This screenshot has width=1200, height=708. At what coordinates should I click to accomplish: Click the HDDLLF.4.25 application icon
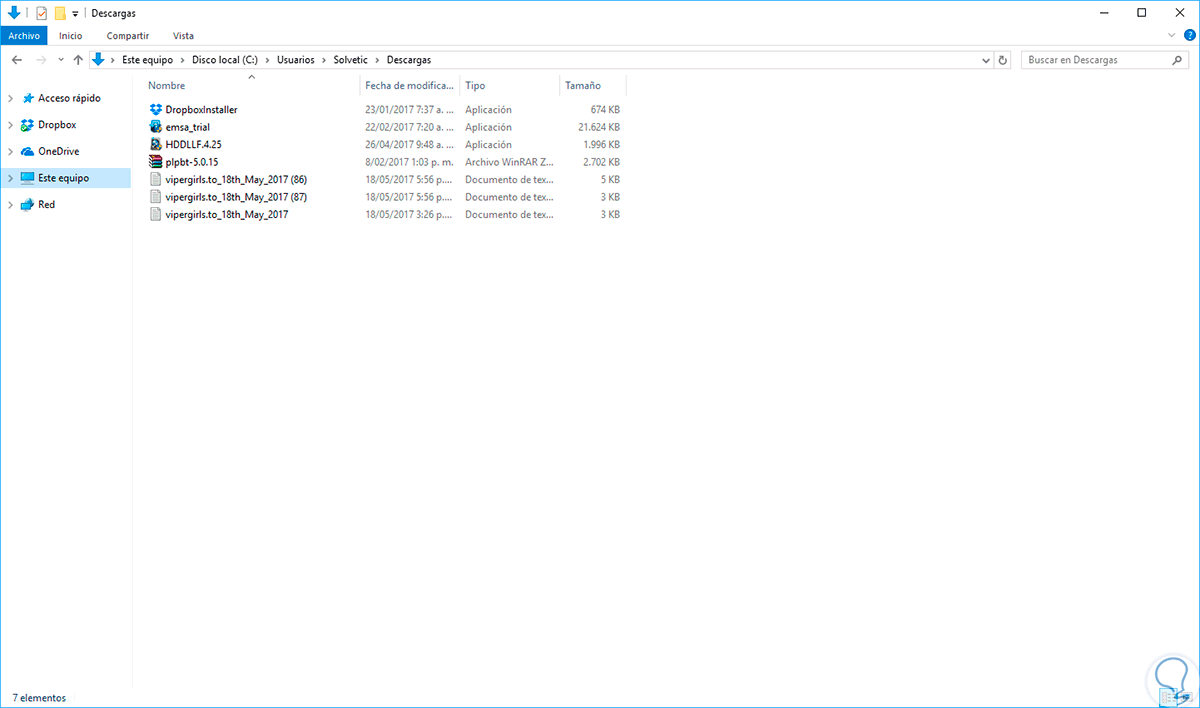[155, 144]
